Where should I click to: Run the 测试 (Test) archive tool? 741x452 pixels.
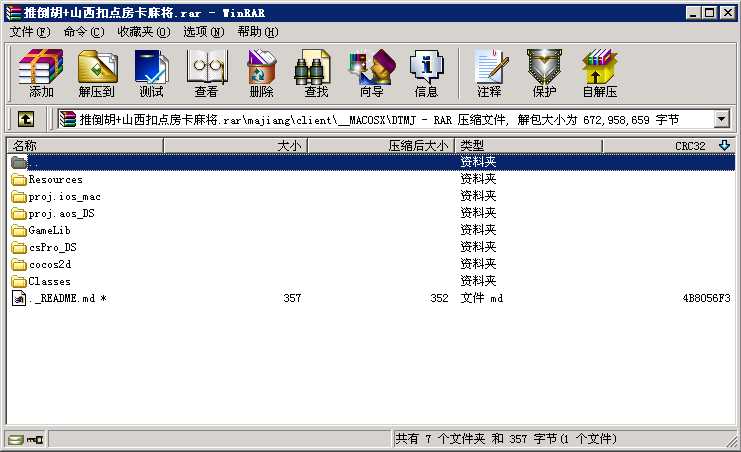[151, 73]
